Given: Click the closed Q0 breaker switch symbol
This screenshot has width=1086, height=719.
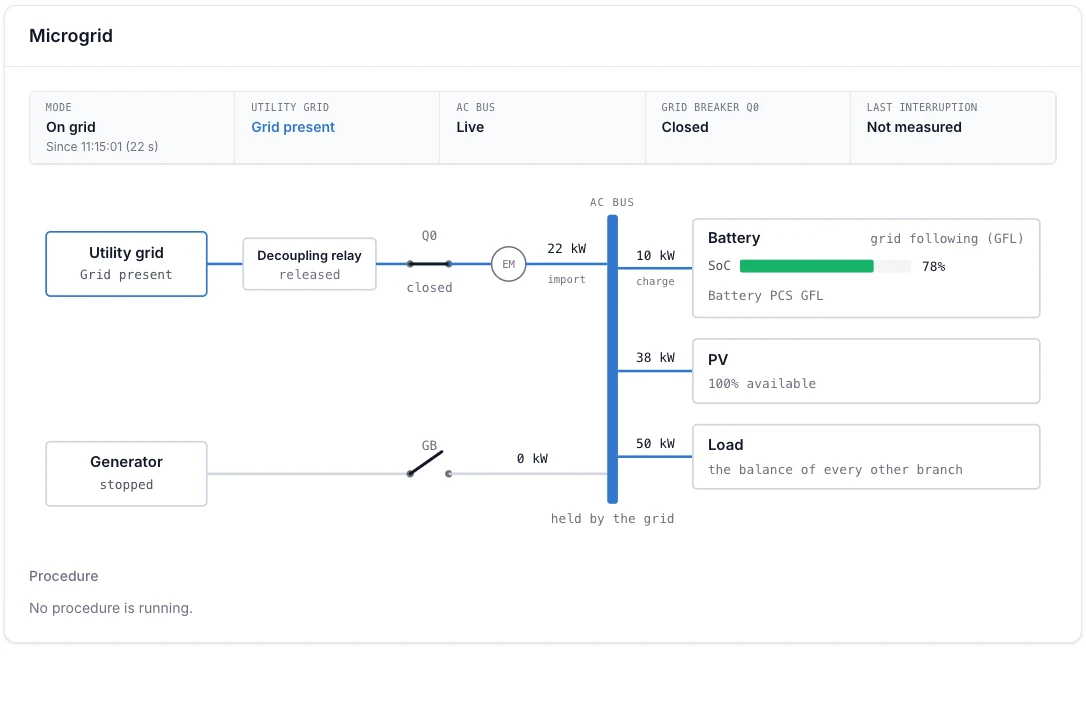Looking at the screenshot, I should [x=429, y=264].
